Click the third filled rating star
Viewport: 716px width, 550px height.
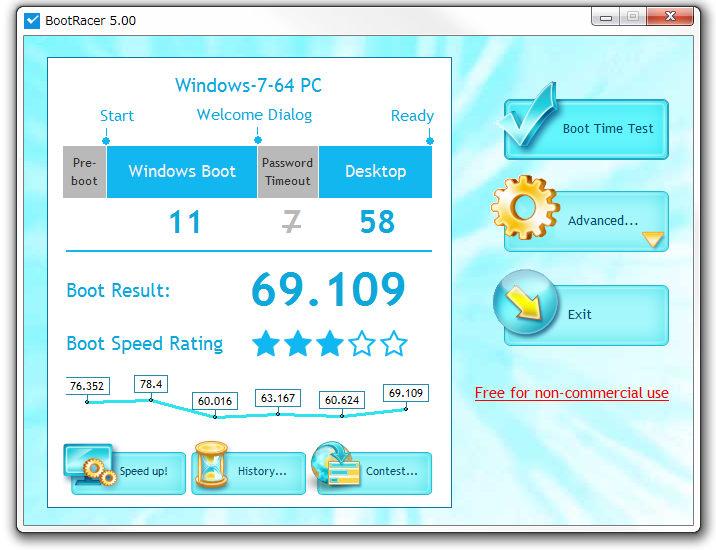330,343
